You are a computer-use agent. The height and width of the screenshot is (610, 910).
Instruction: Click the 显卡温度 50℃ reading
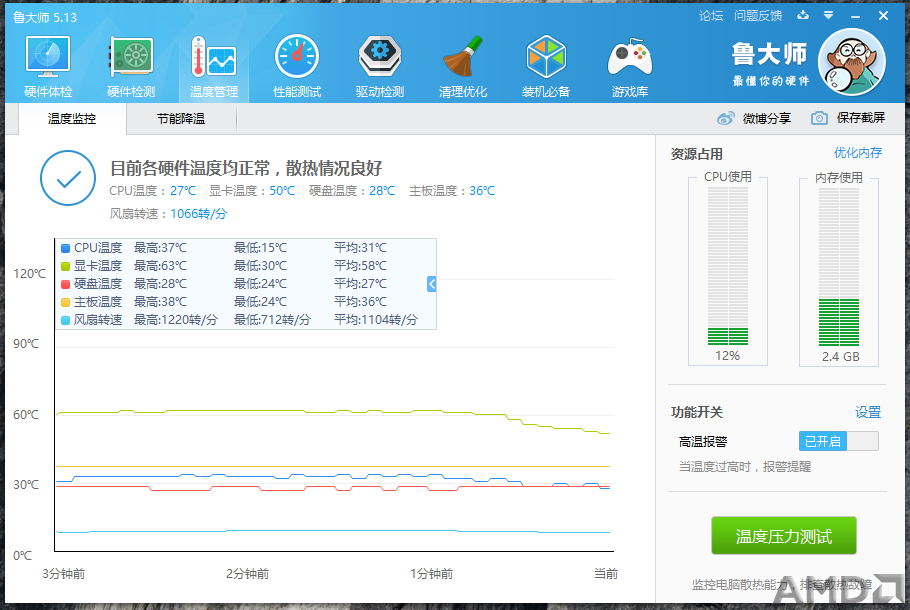coord(252,190)
